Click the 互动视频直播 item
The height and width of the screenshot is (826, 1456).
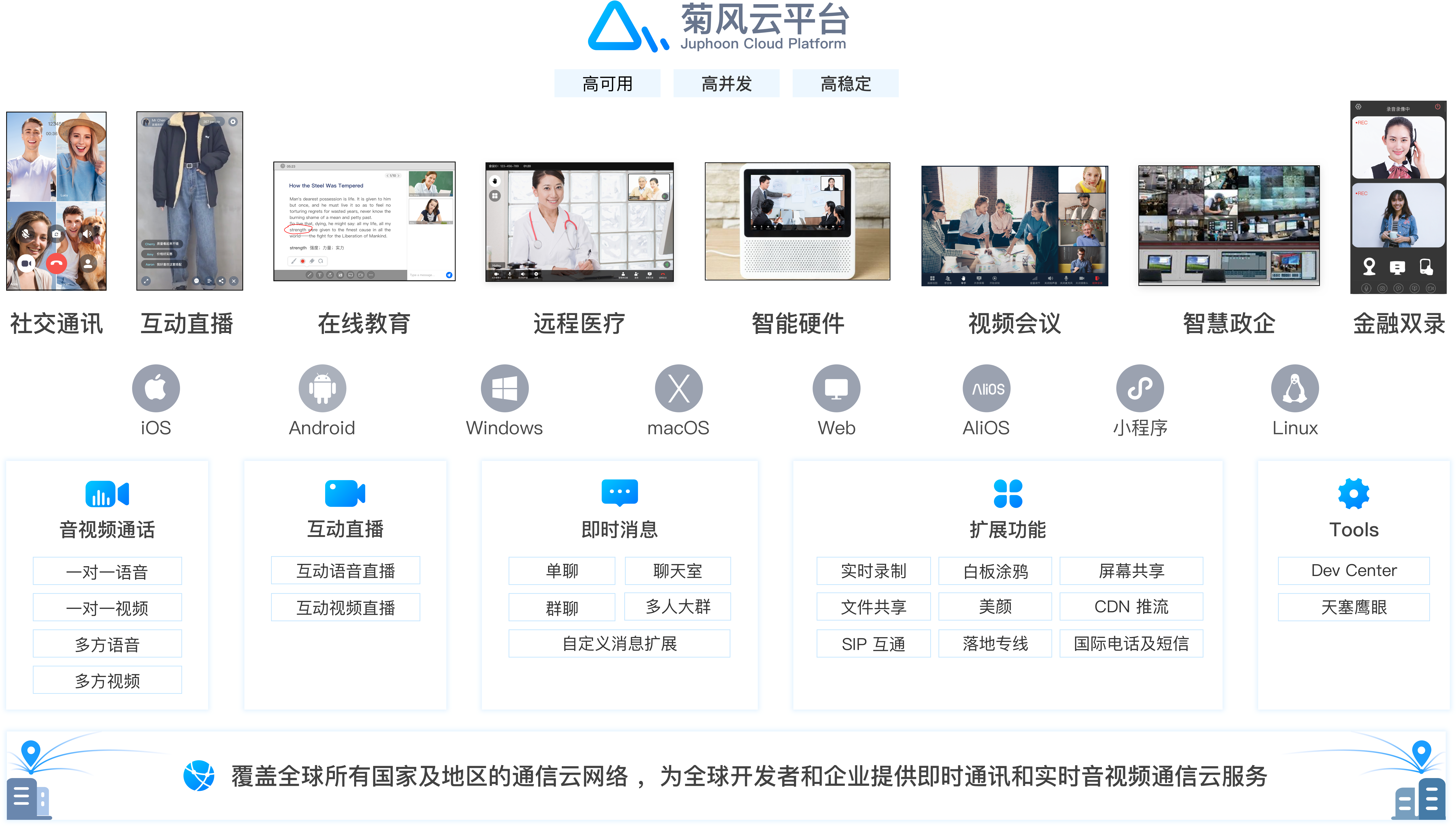pyautogui.click(x=345, y=607)
